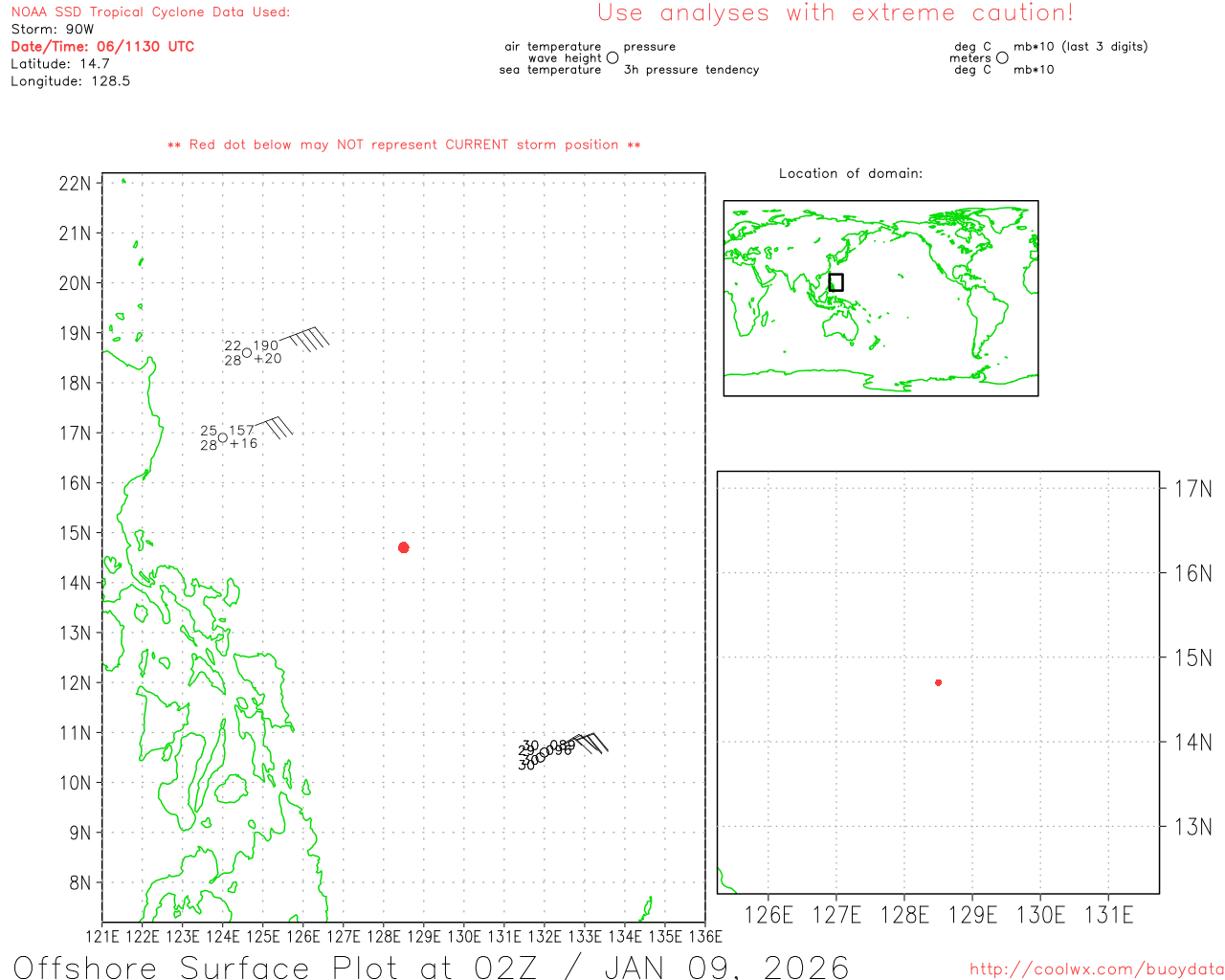This screenshot has height=980, width=1225.
Task: Click the '+20' pressure tendency value
Action: [x=268, y=359]
